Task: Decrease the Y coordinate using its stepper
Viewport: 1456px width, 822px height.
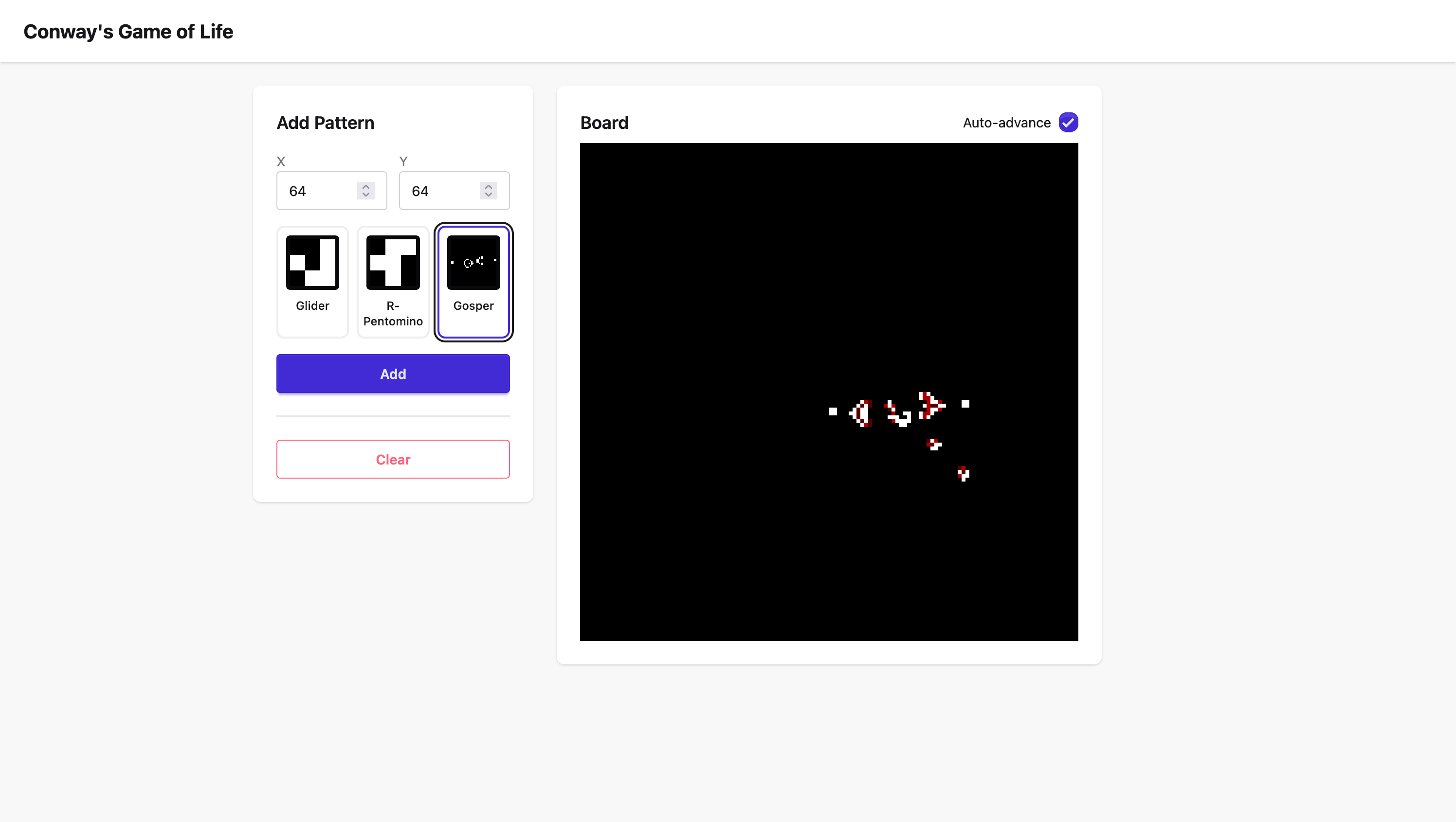Action: [488, 196]
